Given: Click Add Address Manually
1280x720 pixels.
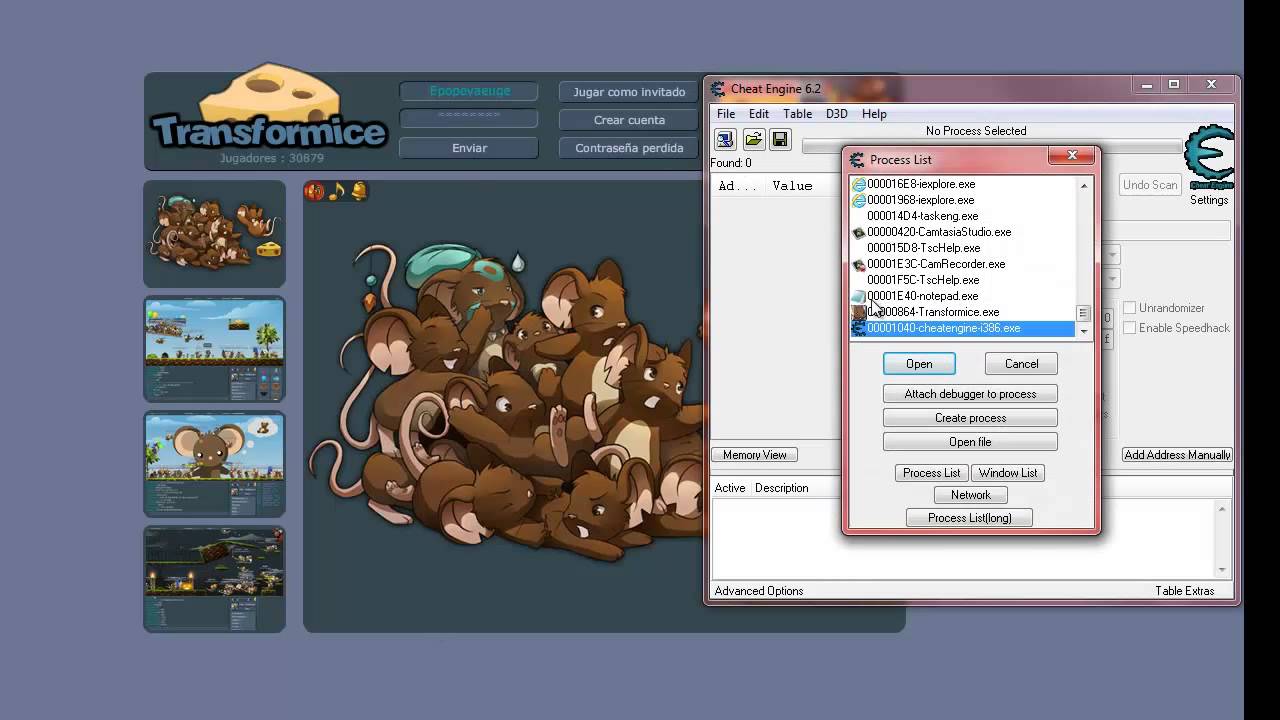Looking at the screenshot, I should coord(1177,455).
